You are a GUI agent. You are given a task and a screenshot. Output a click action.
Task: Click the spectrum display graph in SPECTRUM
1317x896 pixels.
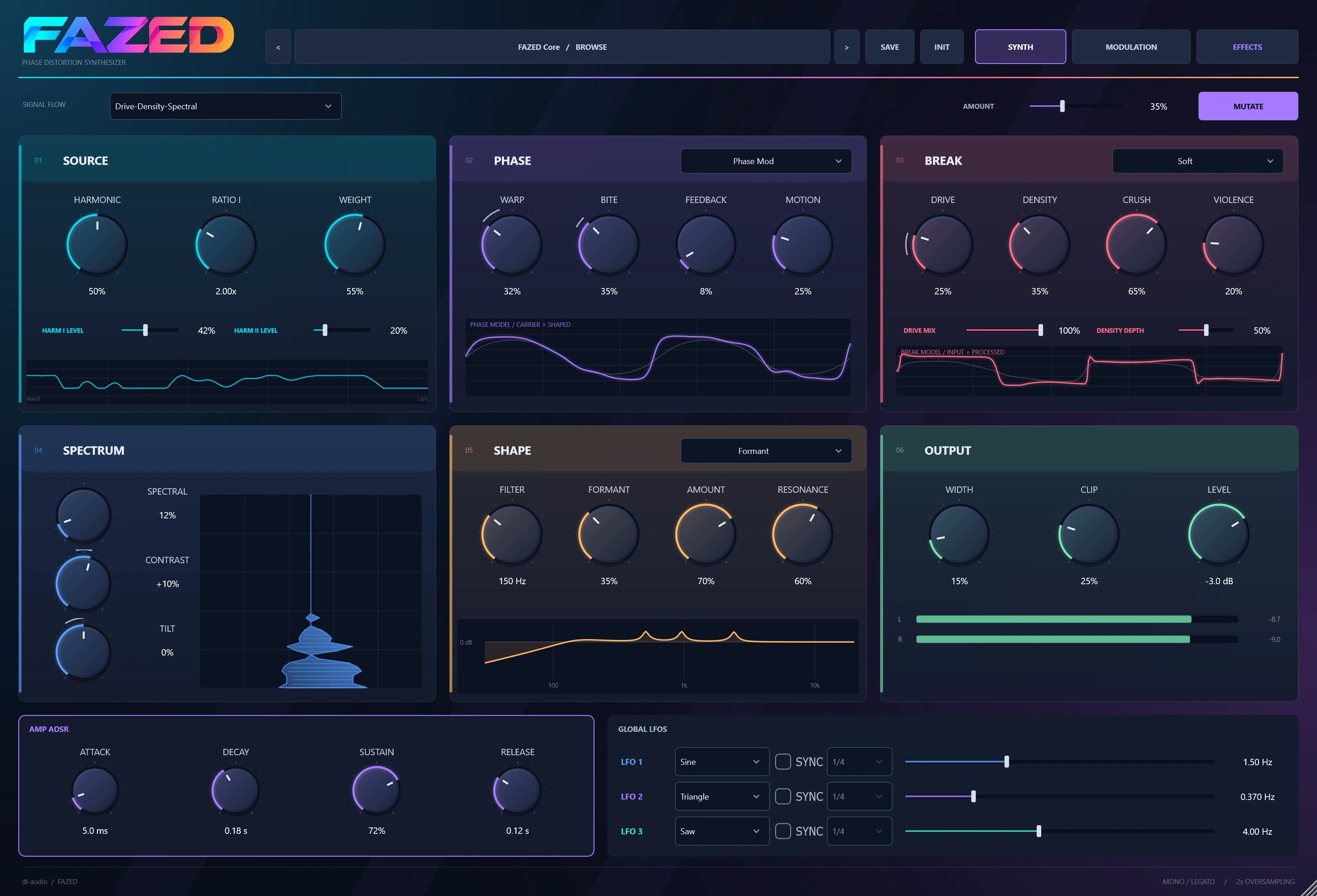click(311, 591)
